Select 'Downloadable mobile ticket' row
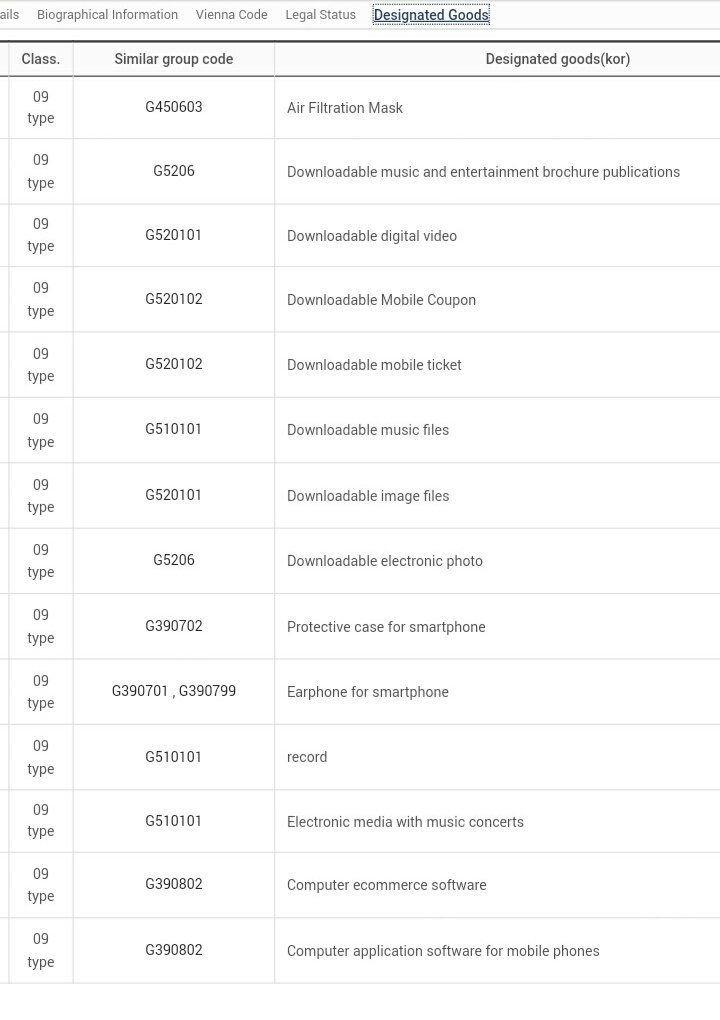Screen dimensions: 720x1020 pos(374,365)
